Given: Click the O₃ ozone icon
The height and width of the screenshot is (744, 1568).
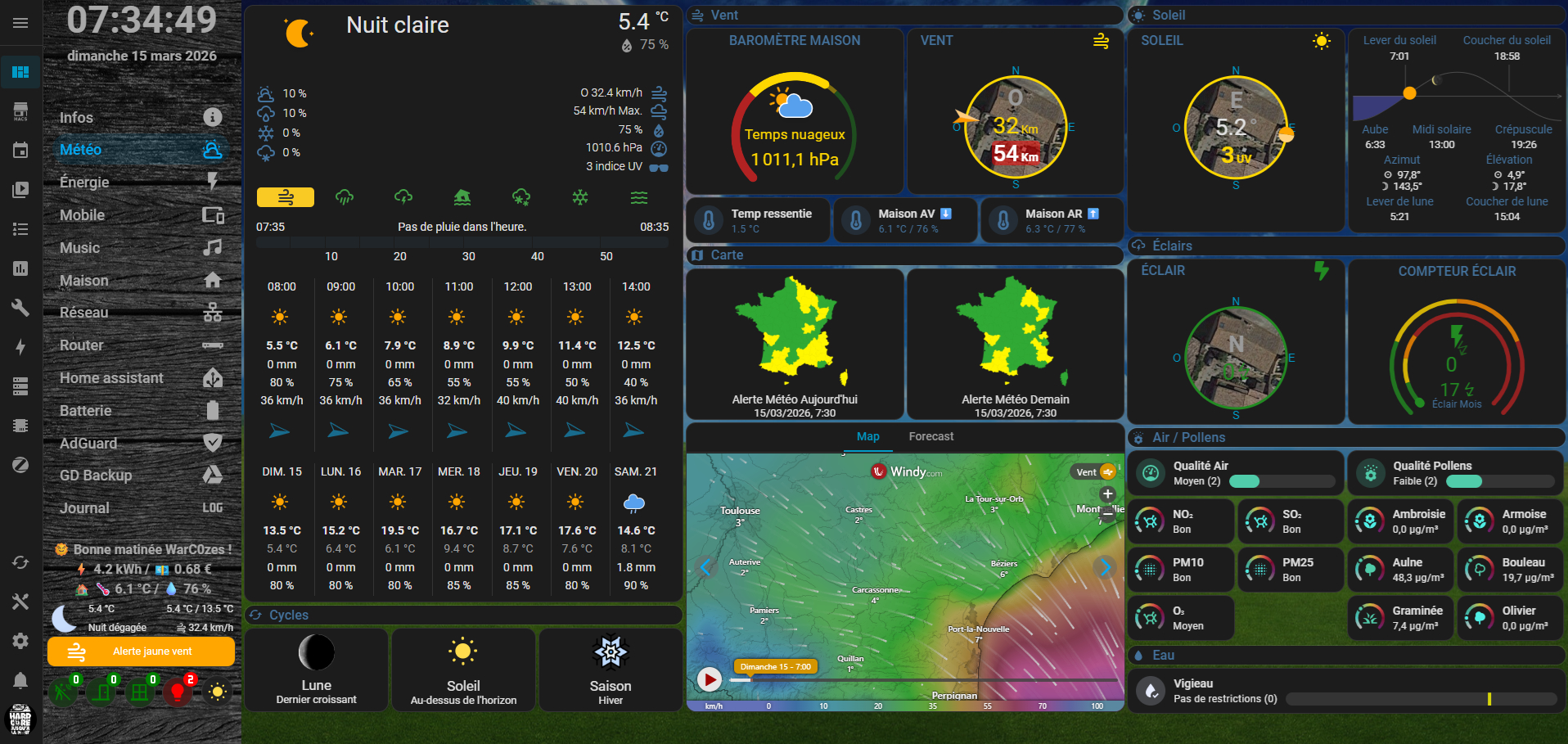Looking at the screenshot, I should tap(1150, 617).
